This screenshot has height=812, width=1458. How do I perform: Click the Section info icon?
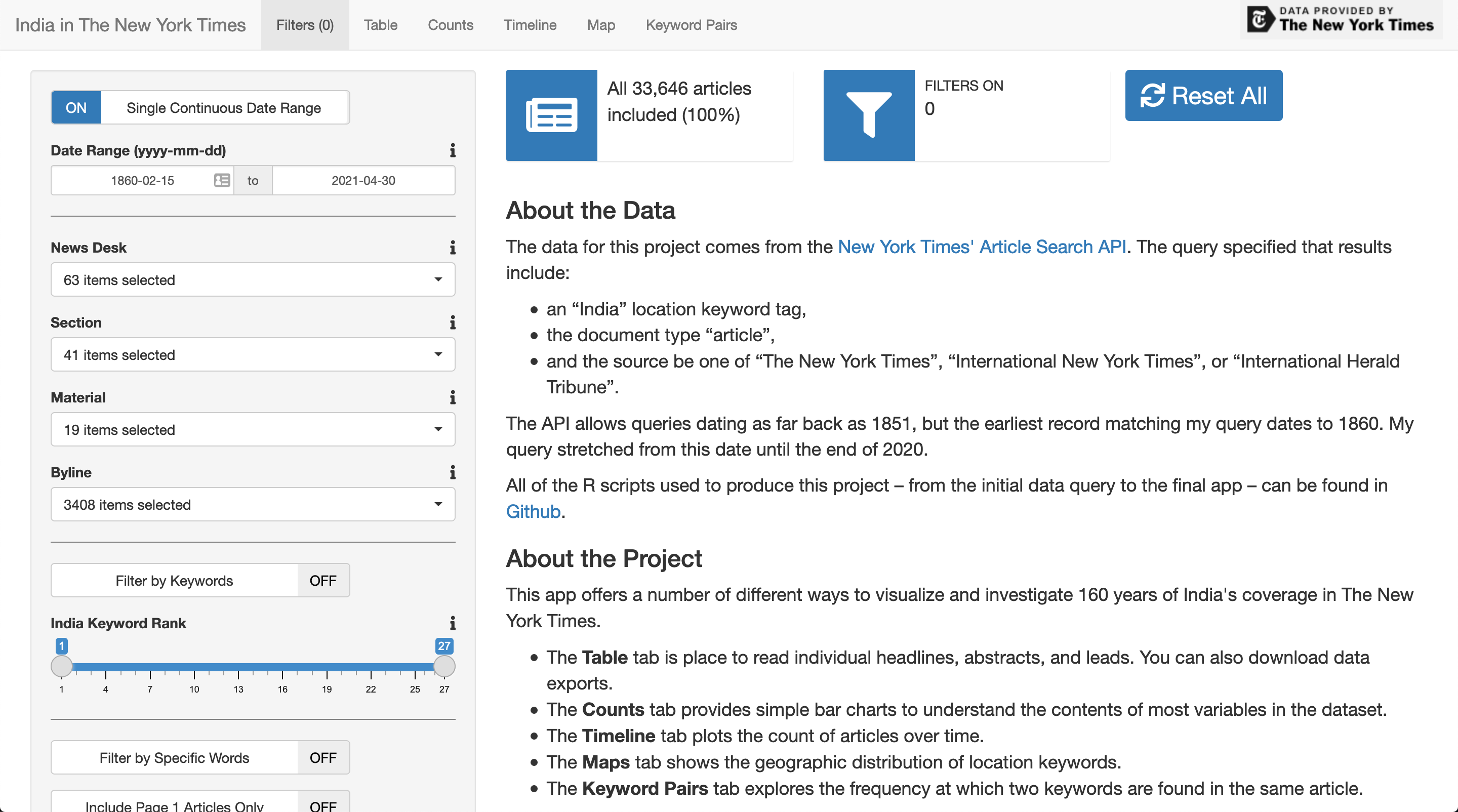click(x=452, y=322)
